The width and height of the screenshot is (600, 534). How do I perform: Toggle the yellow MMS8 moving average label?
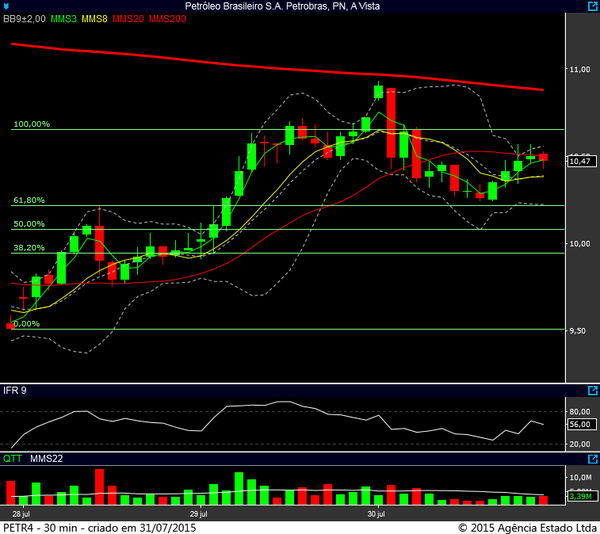coord(95,19)
